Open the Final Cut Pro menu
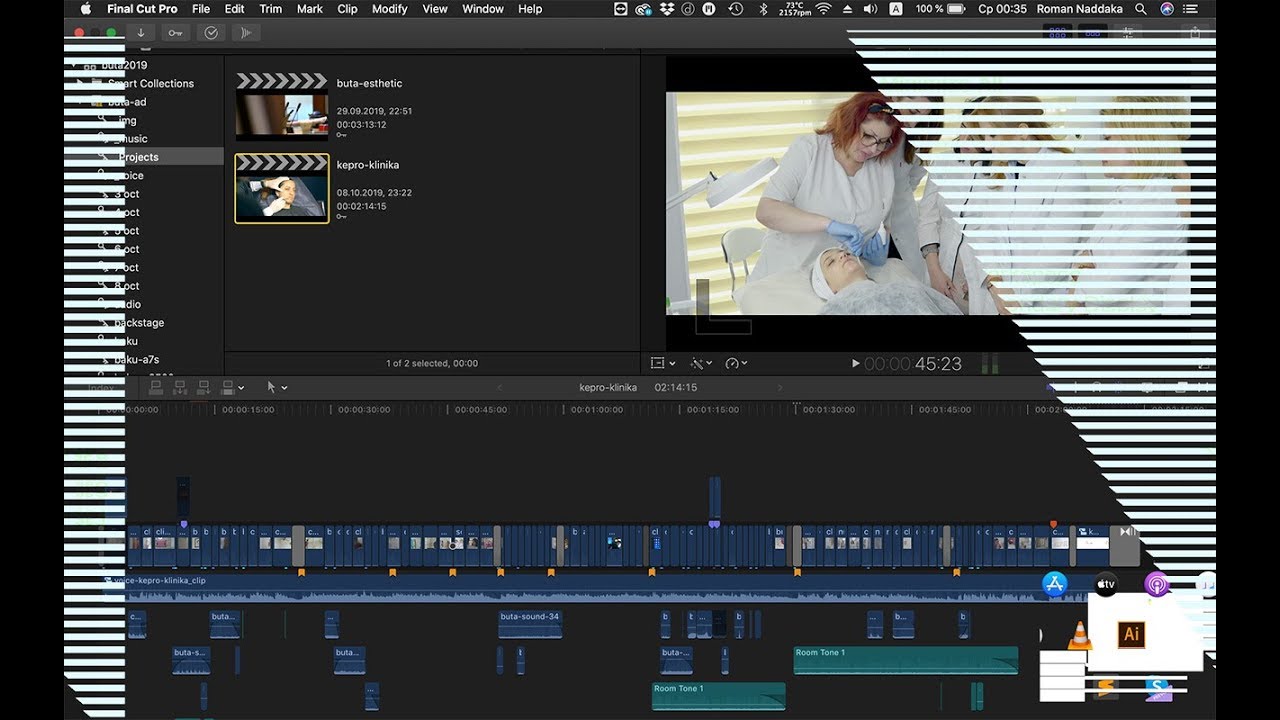Image resolution: width=1280 pixels, height=720 pixels. (142, 9)
